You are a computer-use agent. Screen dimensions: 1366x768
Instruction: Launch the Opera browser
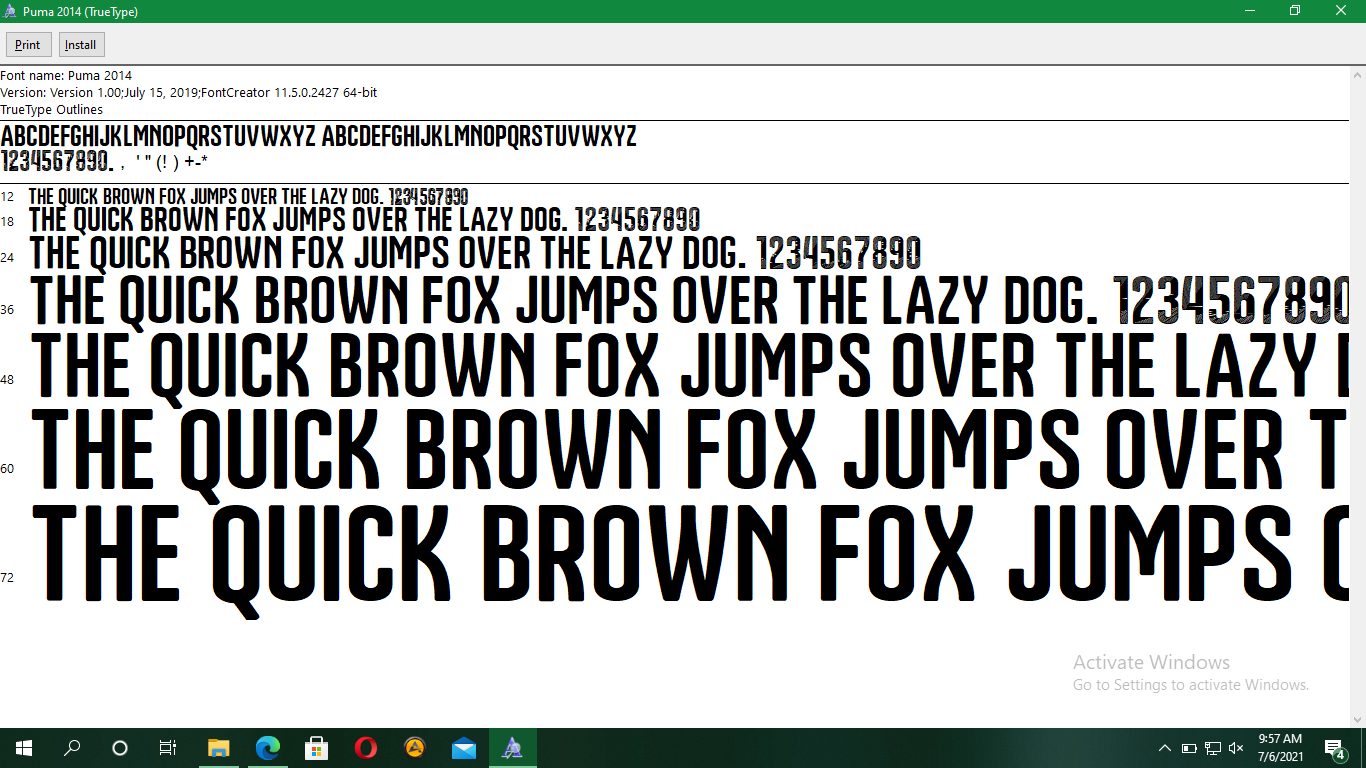pos(364,747)
